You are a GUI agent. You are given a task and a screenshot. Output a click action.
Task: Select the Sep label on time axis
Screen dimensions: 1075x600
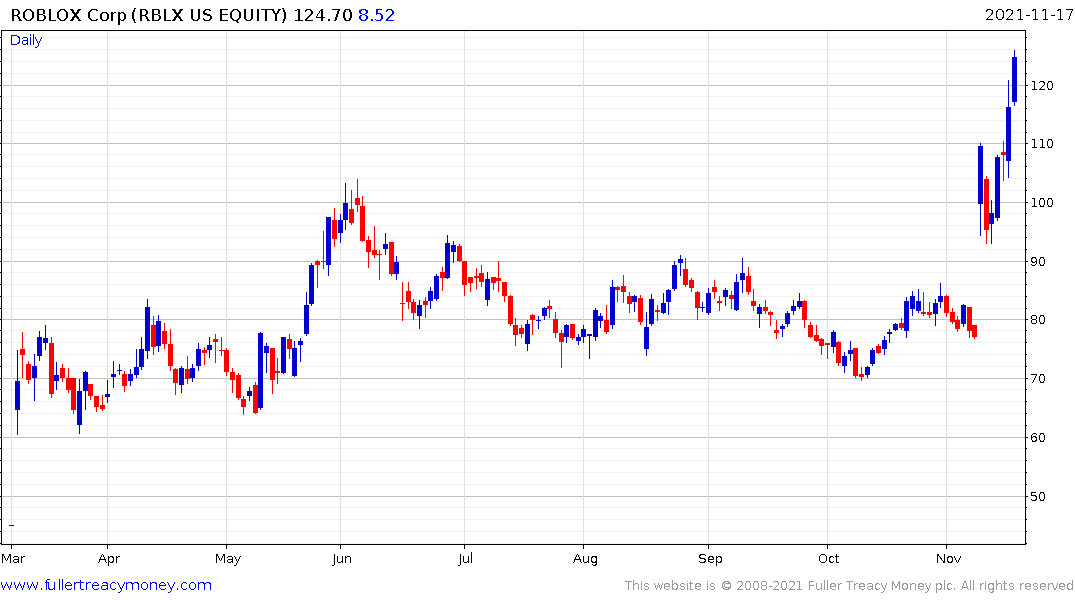click(710, 558)
